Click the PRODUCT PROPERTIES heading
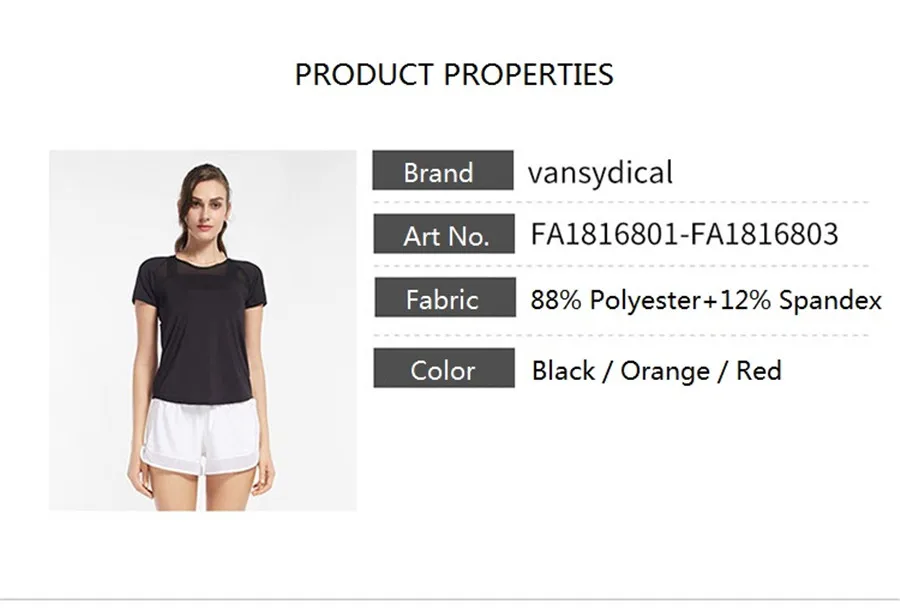Screen dimensions: 900x616 (x=454, y=75)
